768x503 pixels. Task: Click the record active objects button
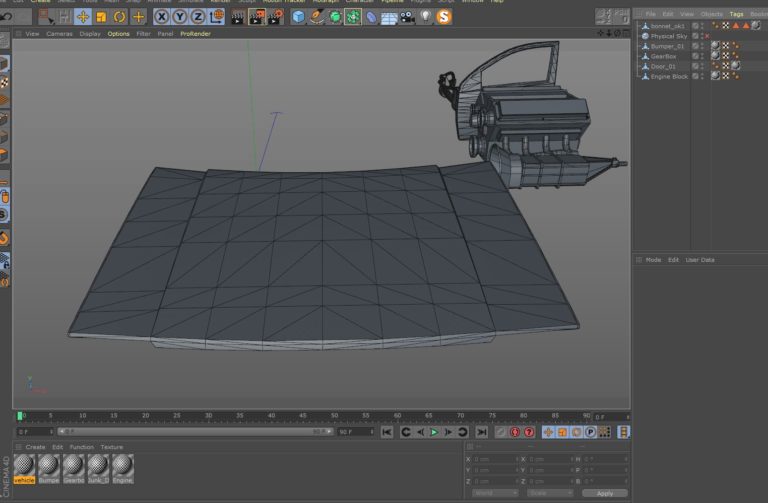point(514,432)
